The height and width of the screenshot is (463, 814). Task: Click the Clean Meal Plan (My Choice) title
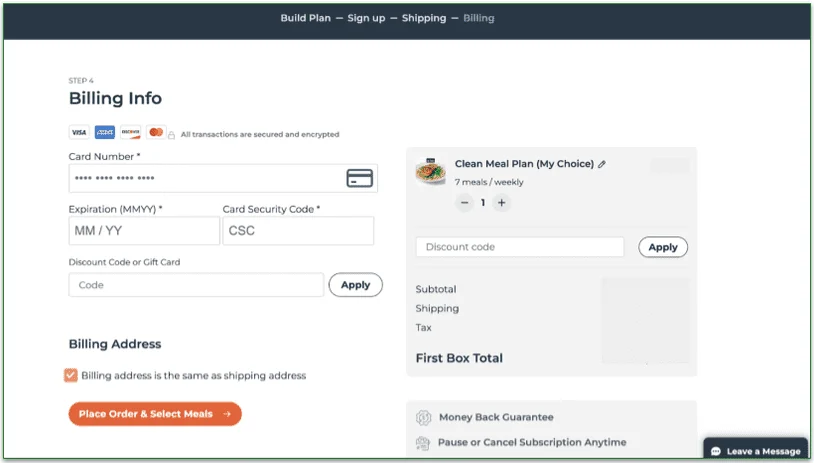[524, 164]
